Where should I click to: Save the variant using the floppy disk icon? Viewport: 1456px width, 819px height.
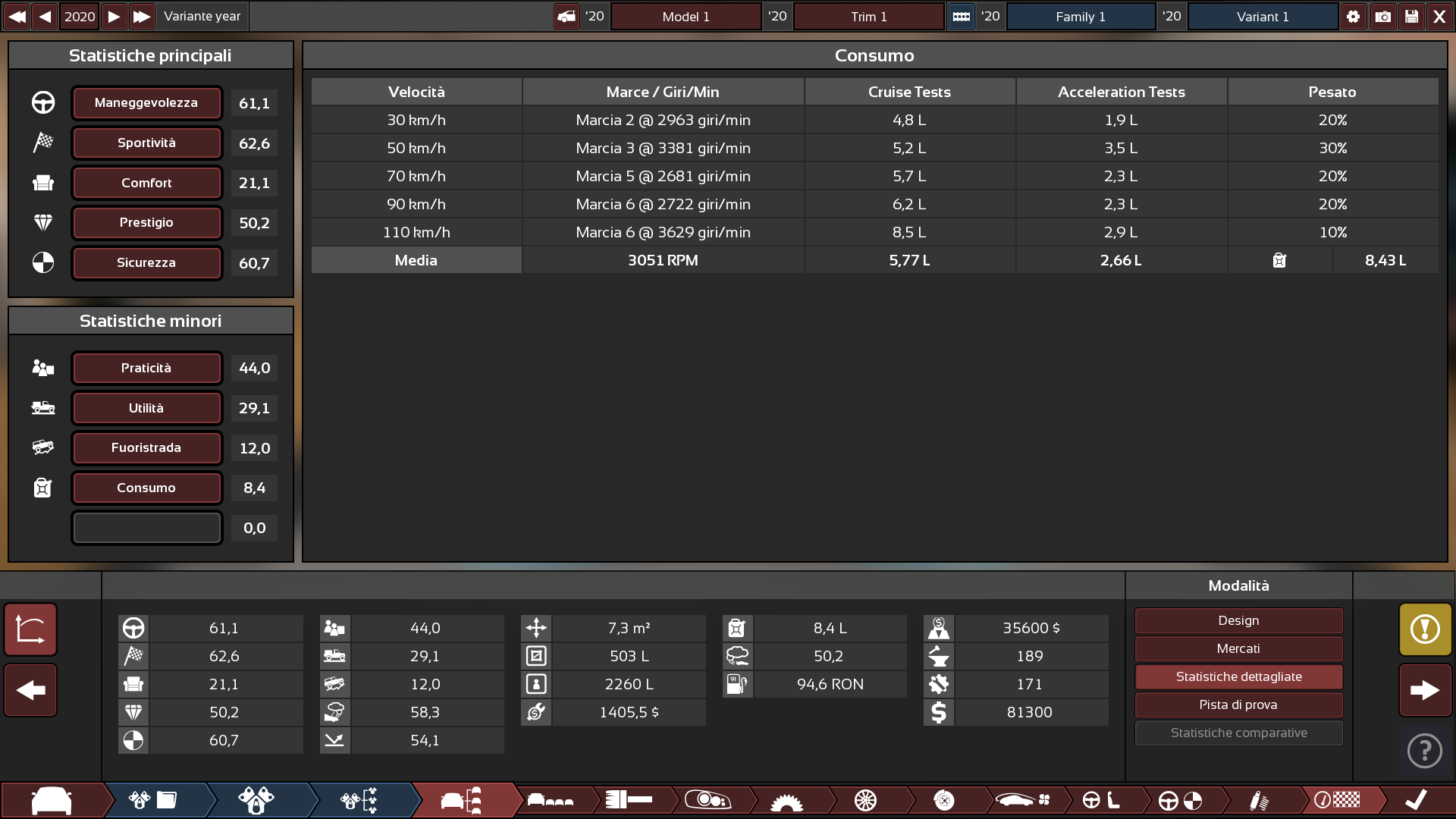[x=1412, y=16]
